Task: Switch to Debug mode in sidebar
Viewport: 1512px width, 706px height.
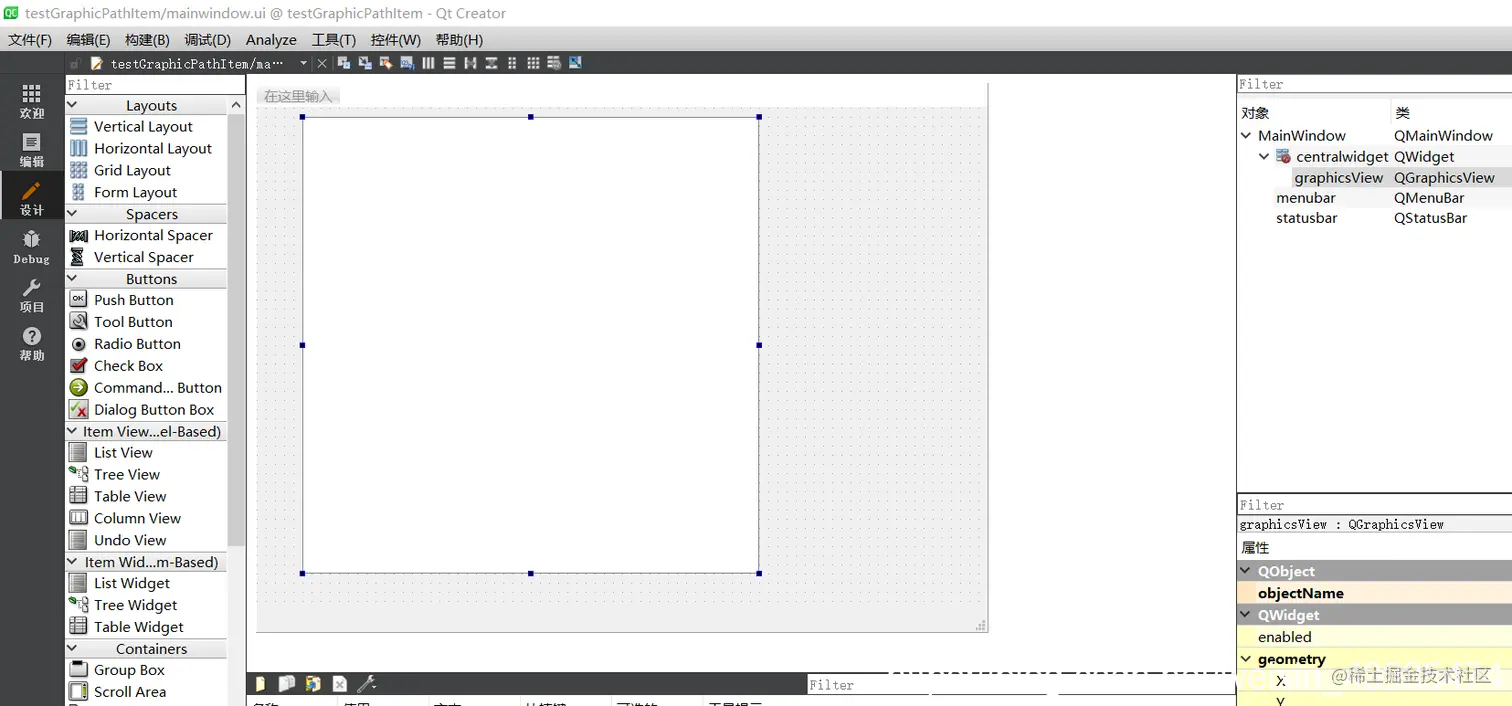Action: coord(32,247)
